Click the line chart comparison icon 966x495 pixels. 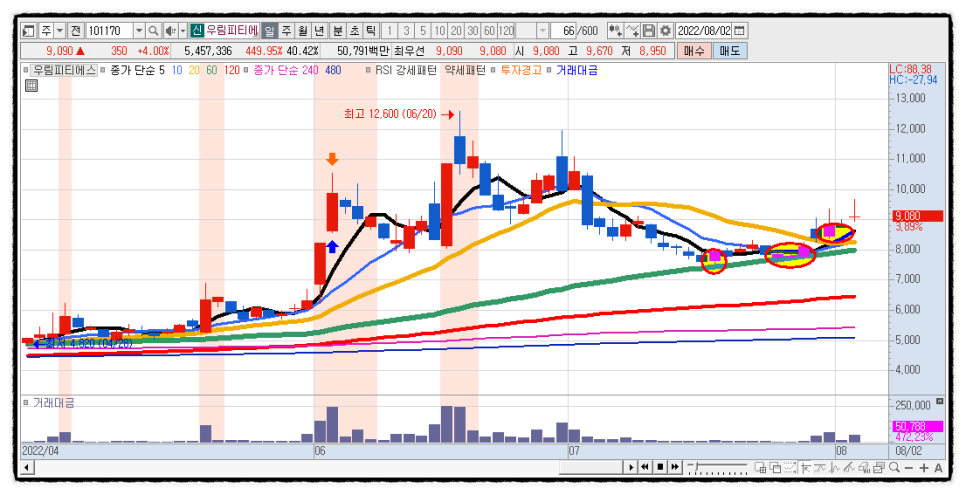coord(819,468)
